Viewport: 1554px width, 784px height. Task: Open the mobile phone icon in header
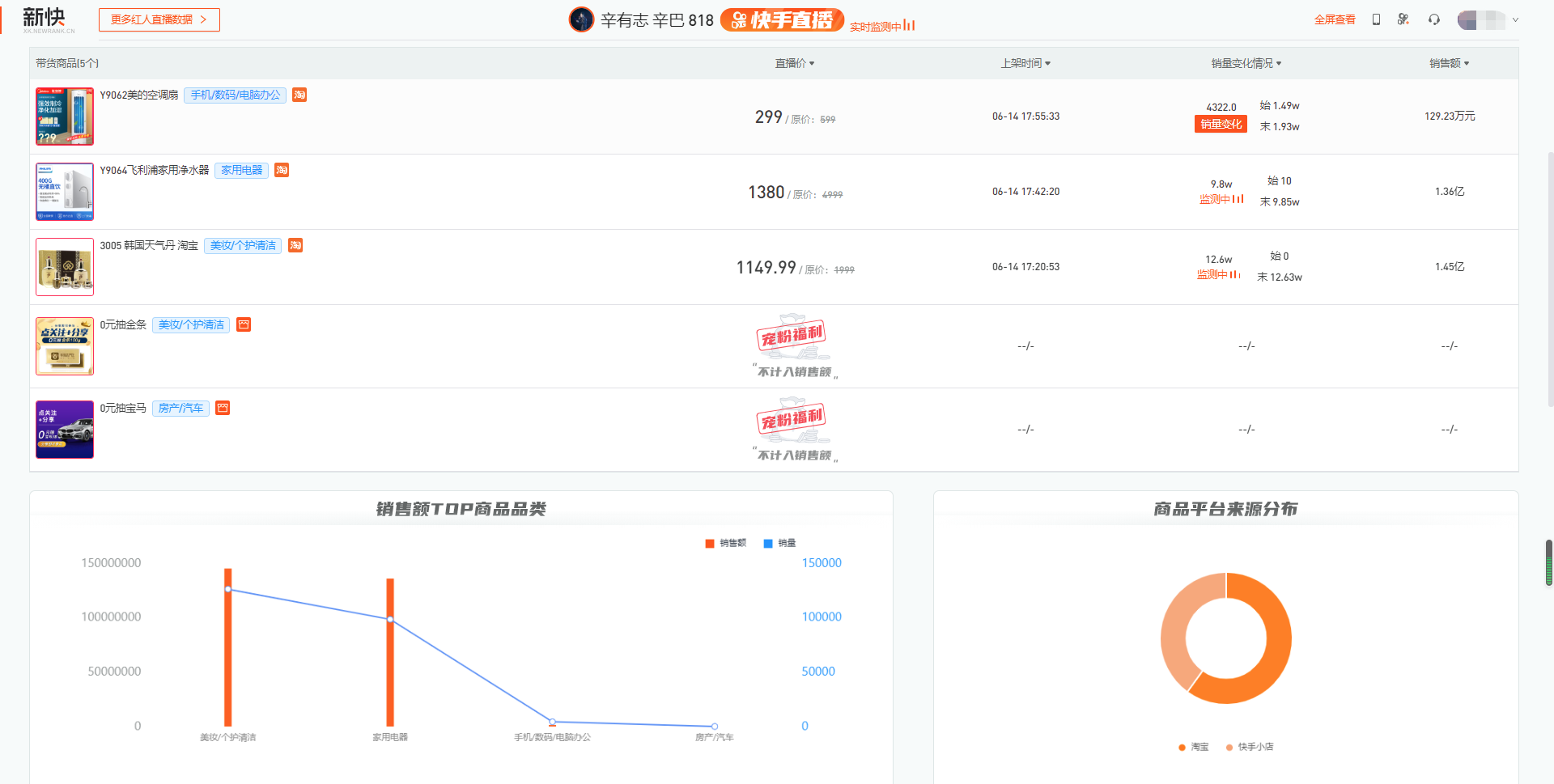tap(1376, 19)
